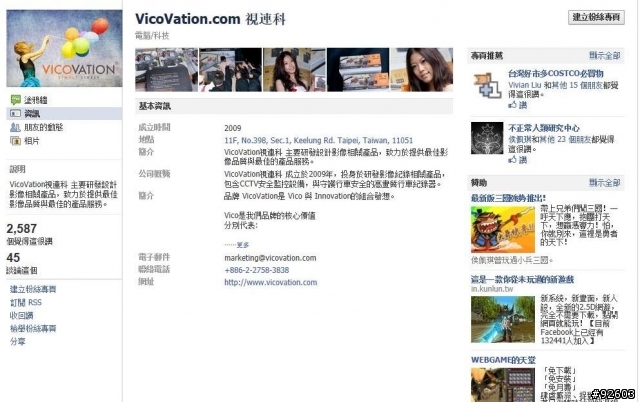Image resolution: width=640 pixels, height=402 pixels.
Task: Click the 建立粉絲專頁 button at top right
Action: (596, 17)
